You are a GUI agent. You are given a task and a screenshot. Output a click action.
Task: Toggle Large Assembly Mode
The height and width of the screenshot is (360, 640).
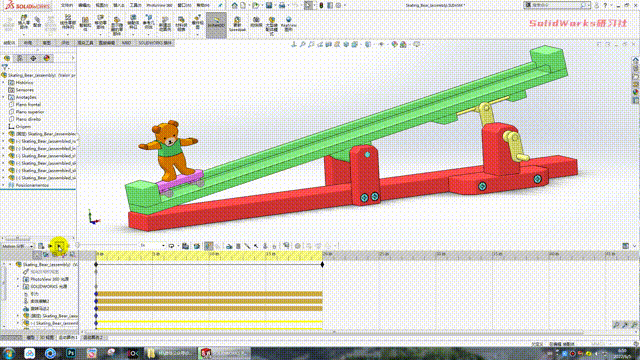pos(272,25)
